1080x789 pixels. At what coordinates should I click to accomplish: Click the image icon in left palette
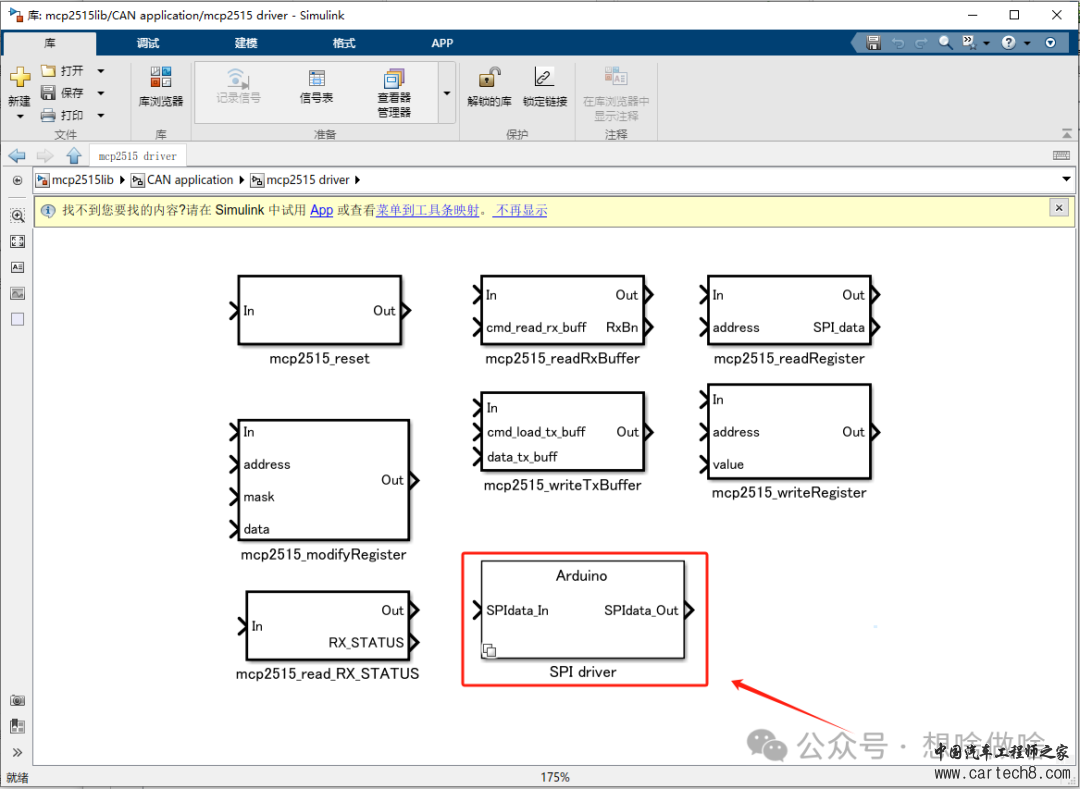pos(17,293)
